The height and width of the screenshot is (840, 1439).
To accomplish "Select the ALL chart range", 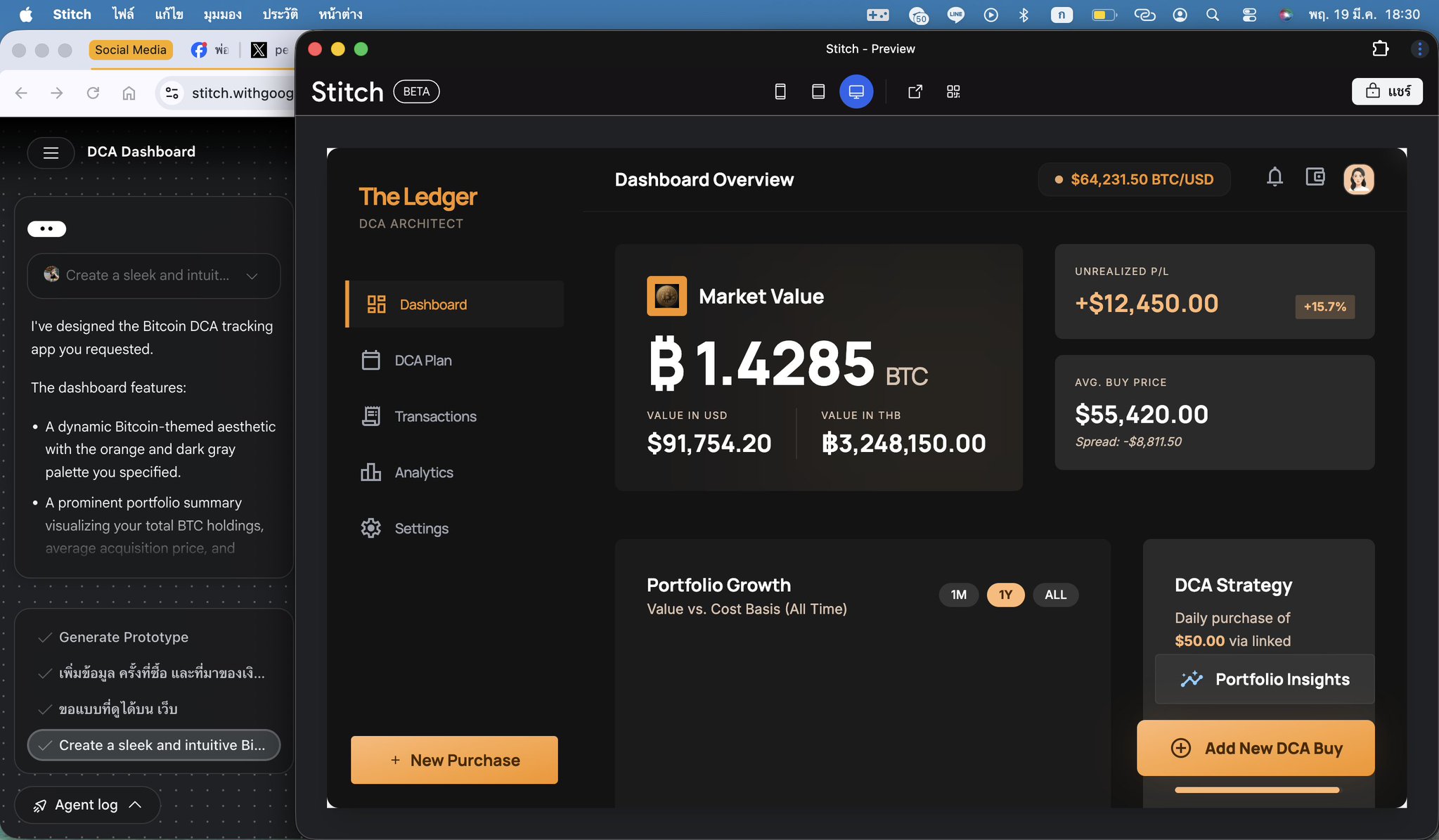I will pos(1055,595).
